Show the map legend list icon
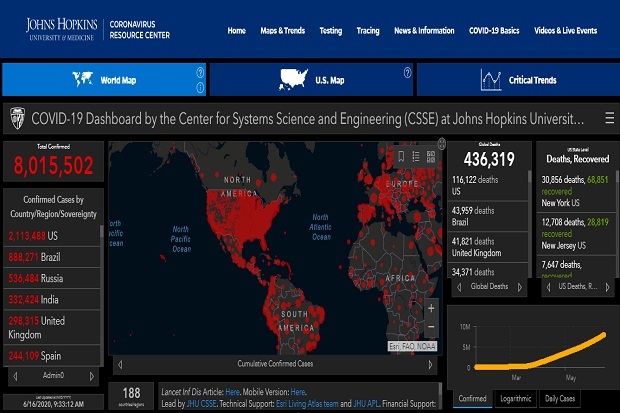Screen dimensions: 620x413 click(416, 157)
